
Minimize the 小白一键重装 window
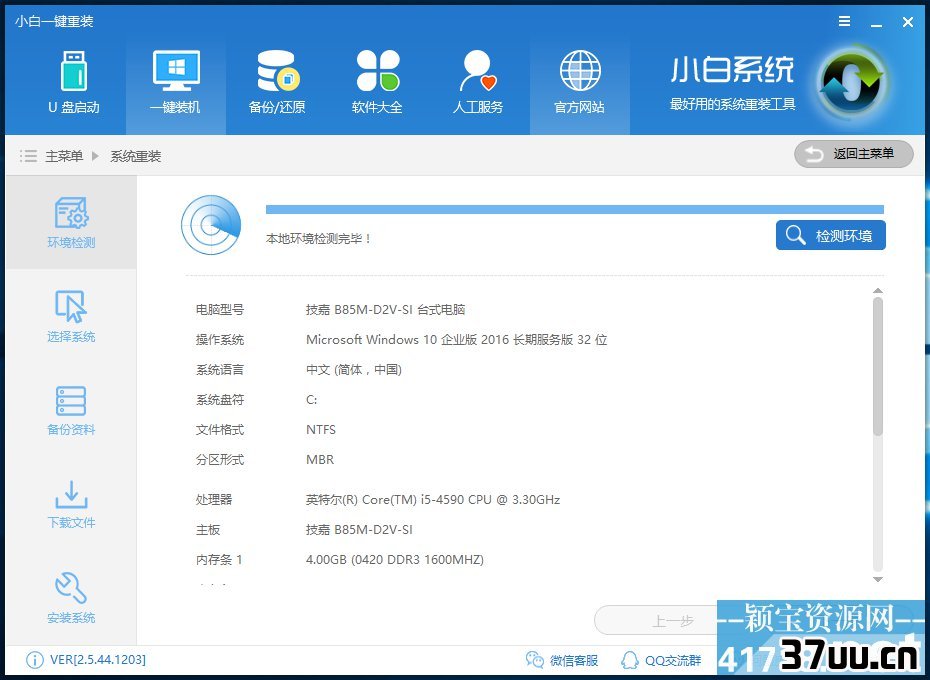[877, 24]
